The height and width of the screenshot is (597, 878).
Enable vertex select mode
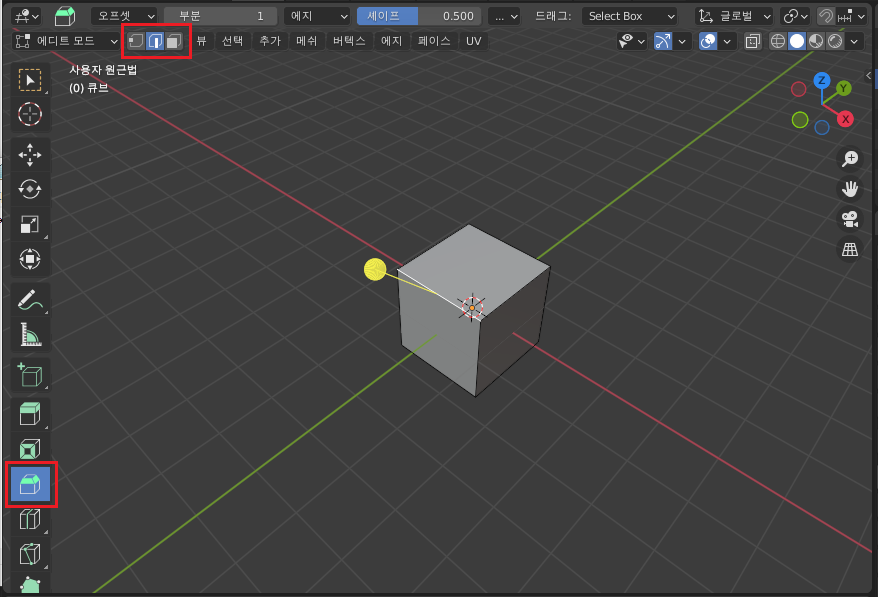pyautogui.click(x=136, y=41)
